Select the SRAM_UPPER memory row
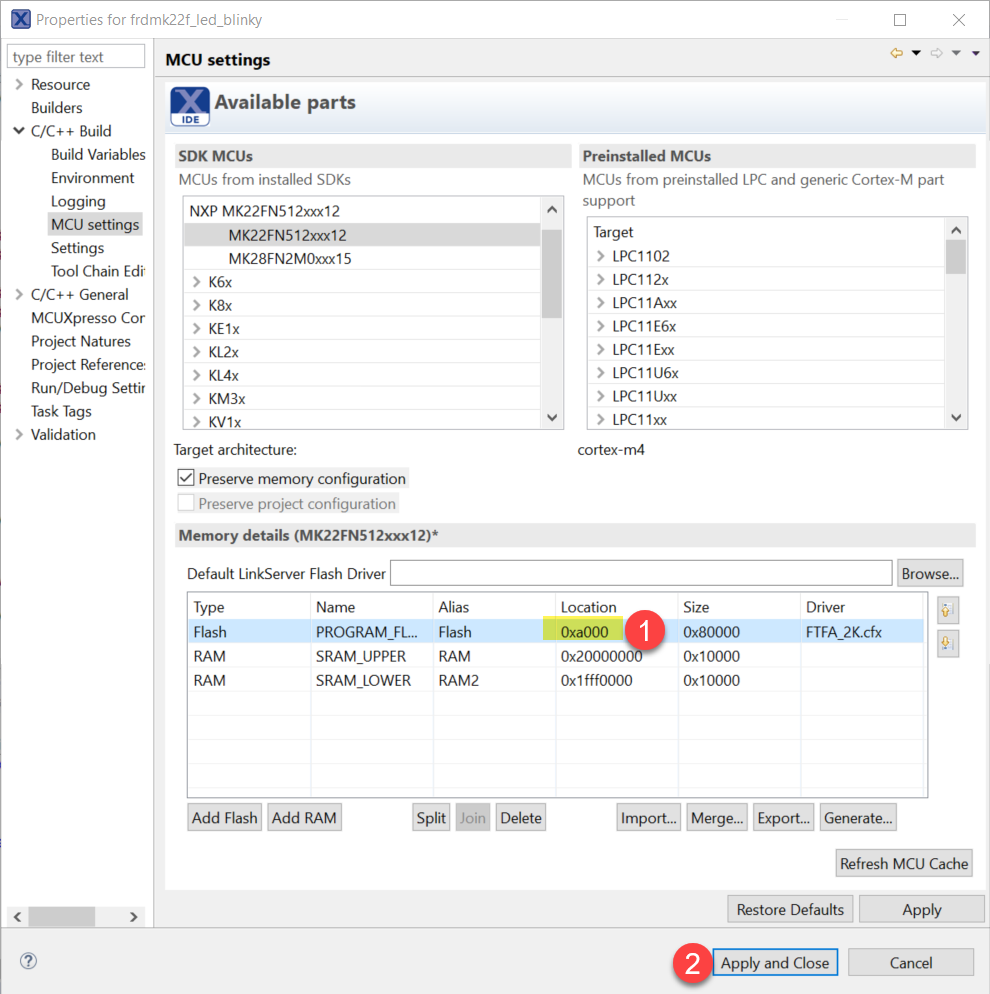The width and height of the screenshot is (990, 994). tap(556, 655)
